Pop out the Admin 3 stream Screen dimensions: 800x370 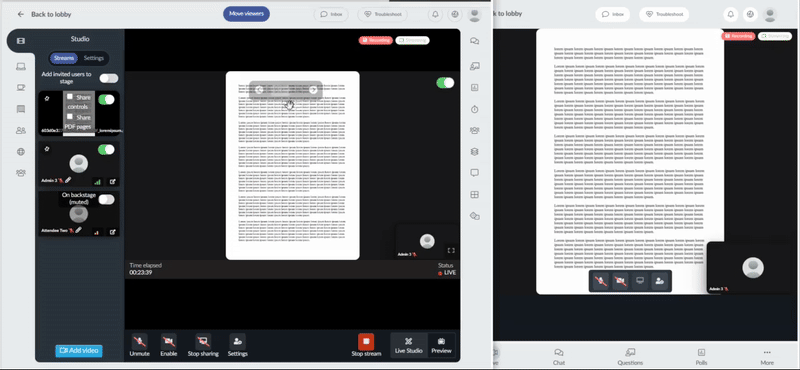[112, 181]
